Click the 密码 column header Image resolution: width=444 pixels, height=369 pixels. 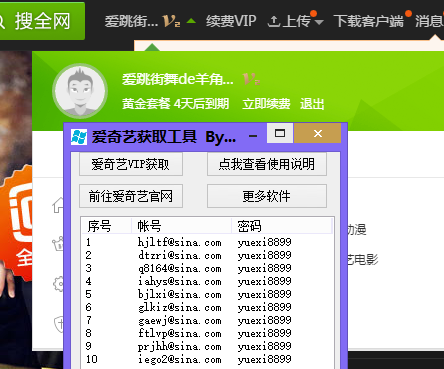tap(282, 226)
